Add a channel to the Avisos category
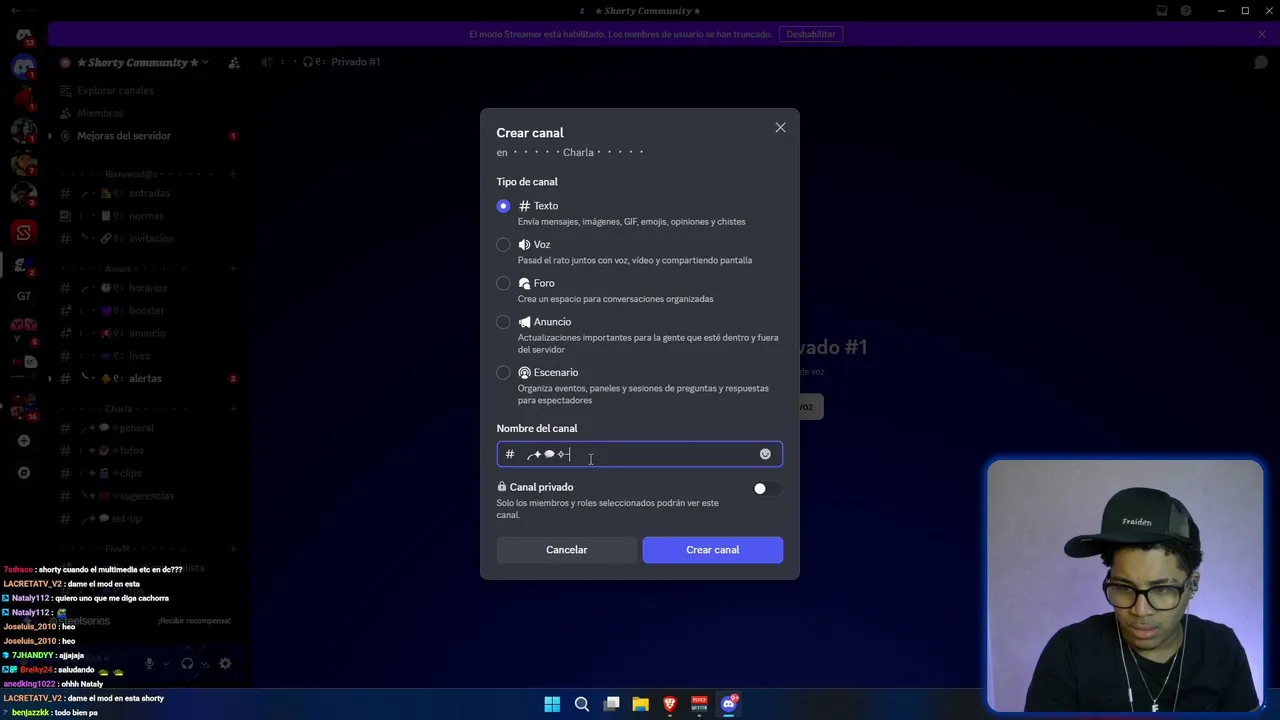The width and height of the screenshot is (1280, 720). point(233,269)
